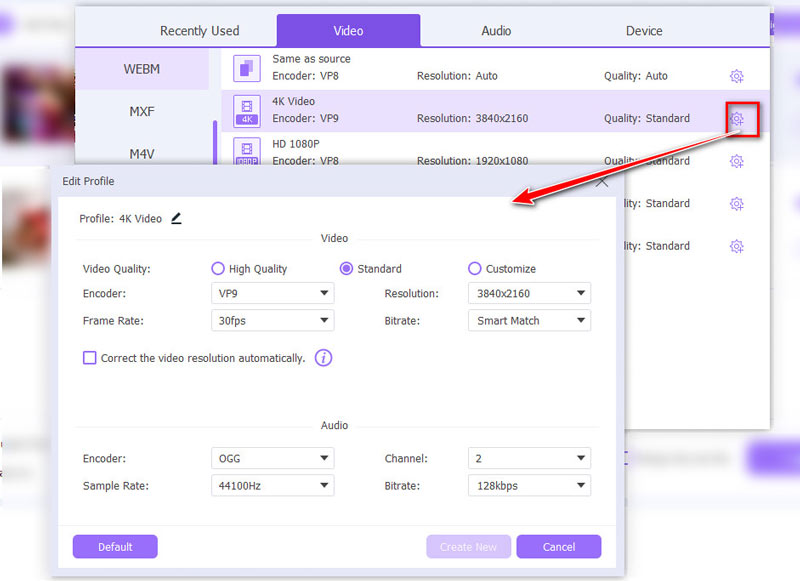This screenshot has width=800, height=581.
Task: Click the HD 1080P format icon
Action: pyautogui.click(x=247, y=151)
